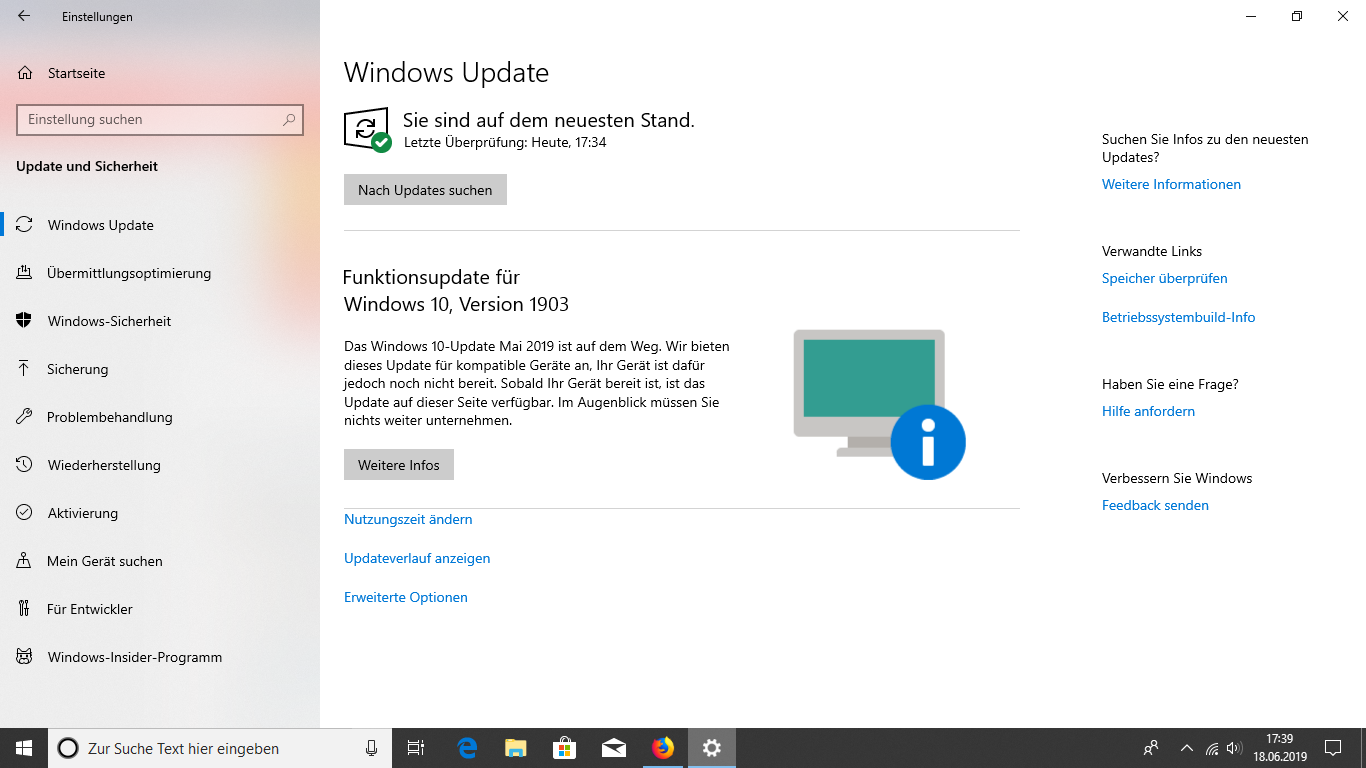Select Mein Gerät suchen in sidebar
This screenshot has width=1366, height=768.
coord(160,561)
